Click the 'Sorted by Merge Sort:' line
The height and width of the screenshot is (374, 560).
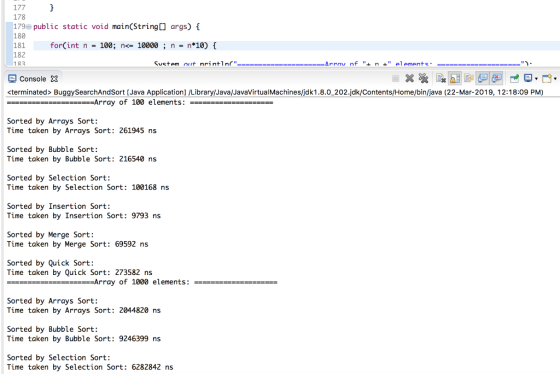pyautogui.click(x=50, y=235)
